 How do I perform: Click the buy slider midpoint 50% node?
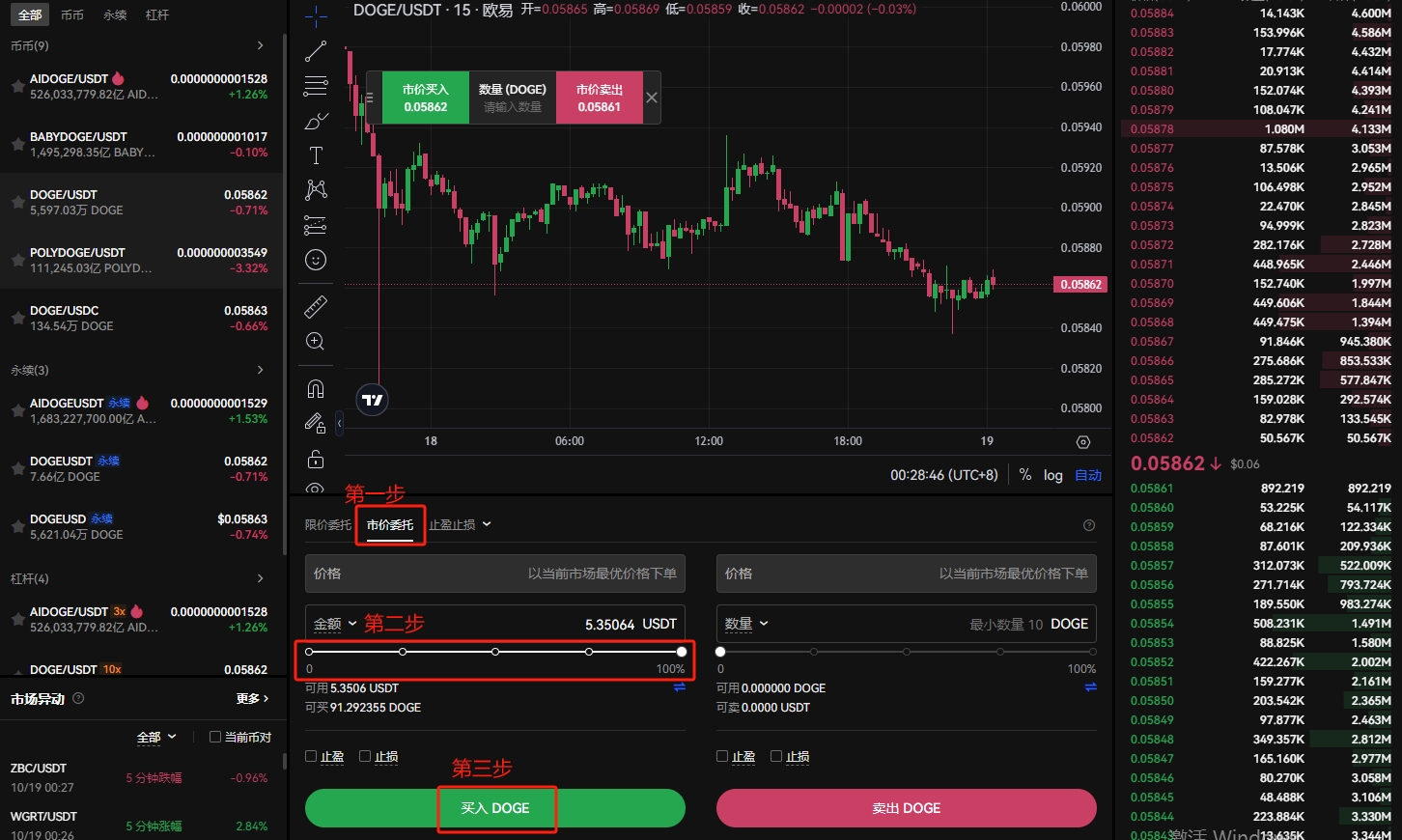point(495,652)
